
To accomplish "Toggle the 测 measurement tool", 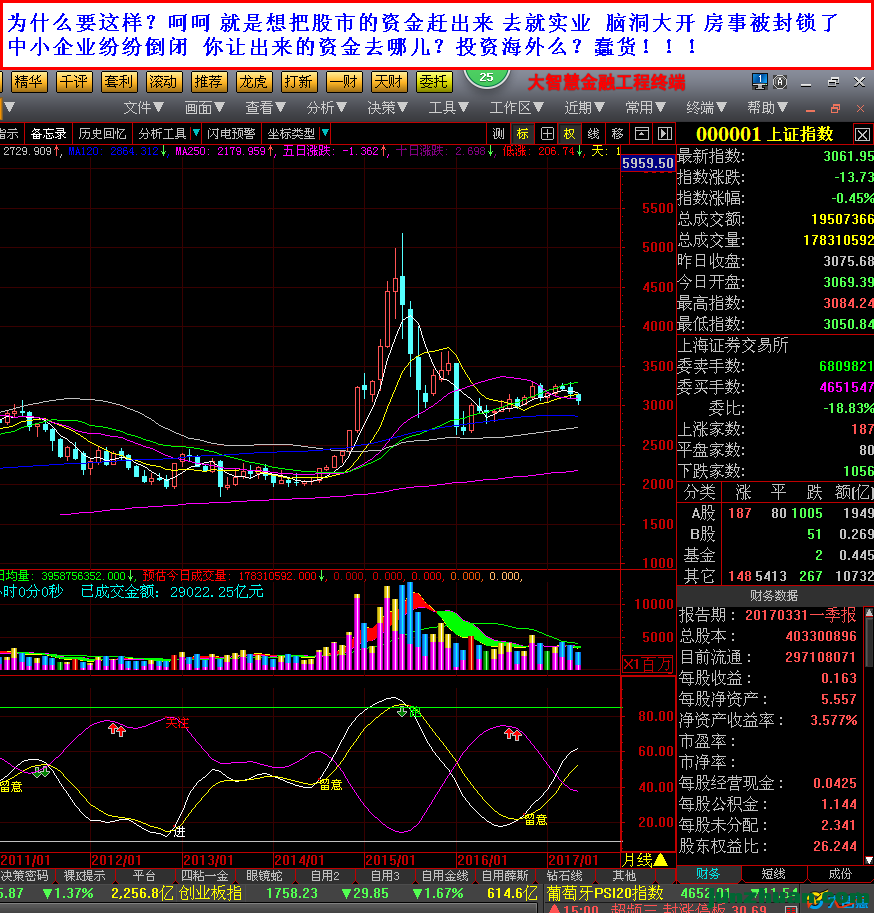I will point(498,134).
